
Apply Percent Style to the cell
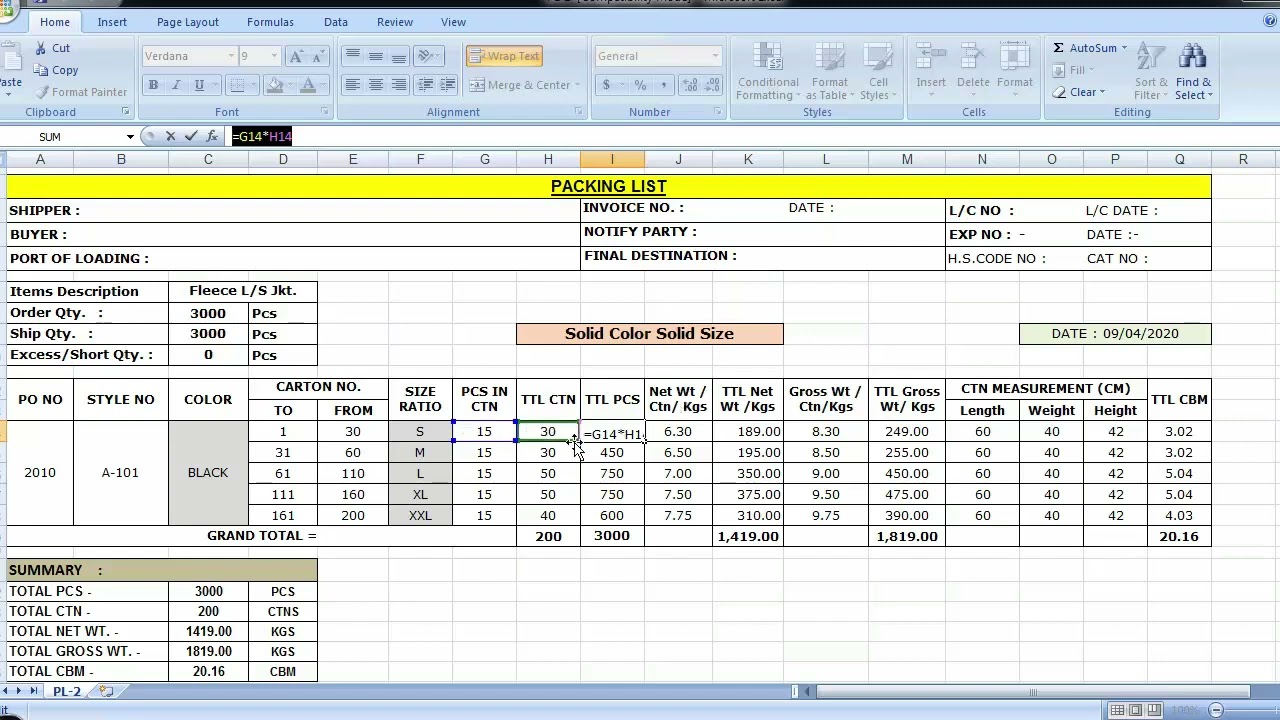click(x=640, y=85)
